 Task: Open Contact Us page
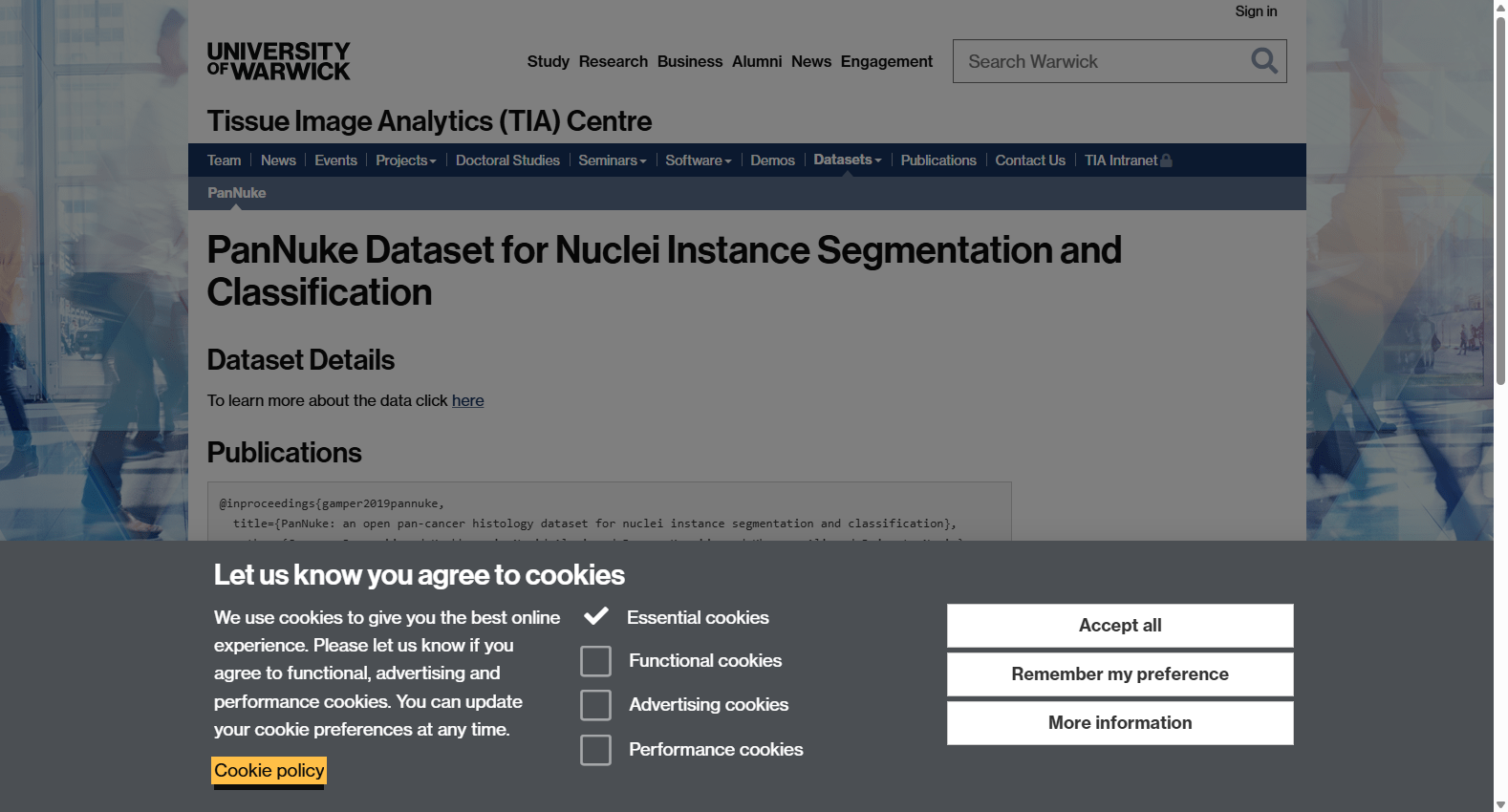(1030, 160)
